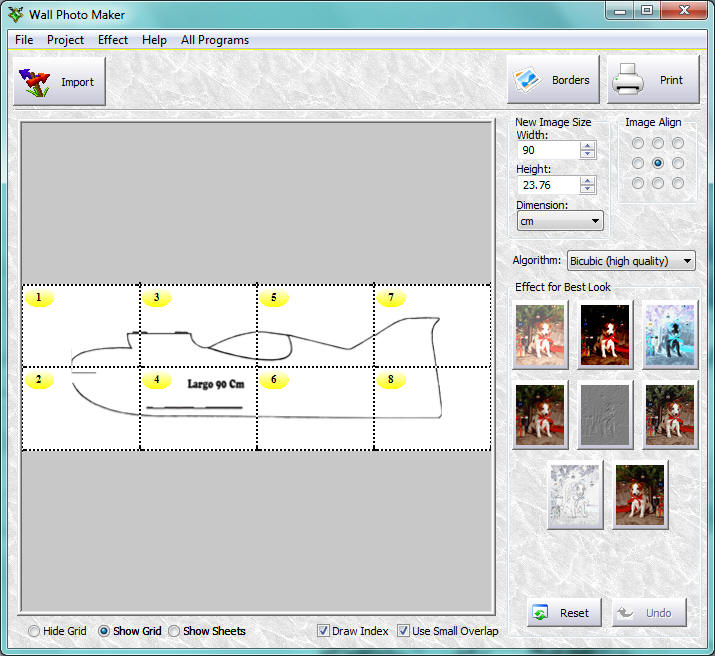Click grid tile number 4 on canvas
Image resolution: width=715 pixels, height=656 pixels.
click(197, 410)
